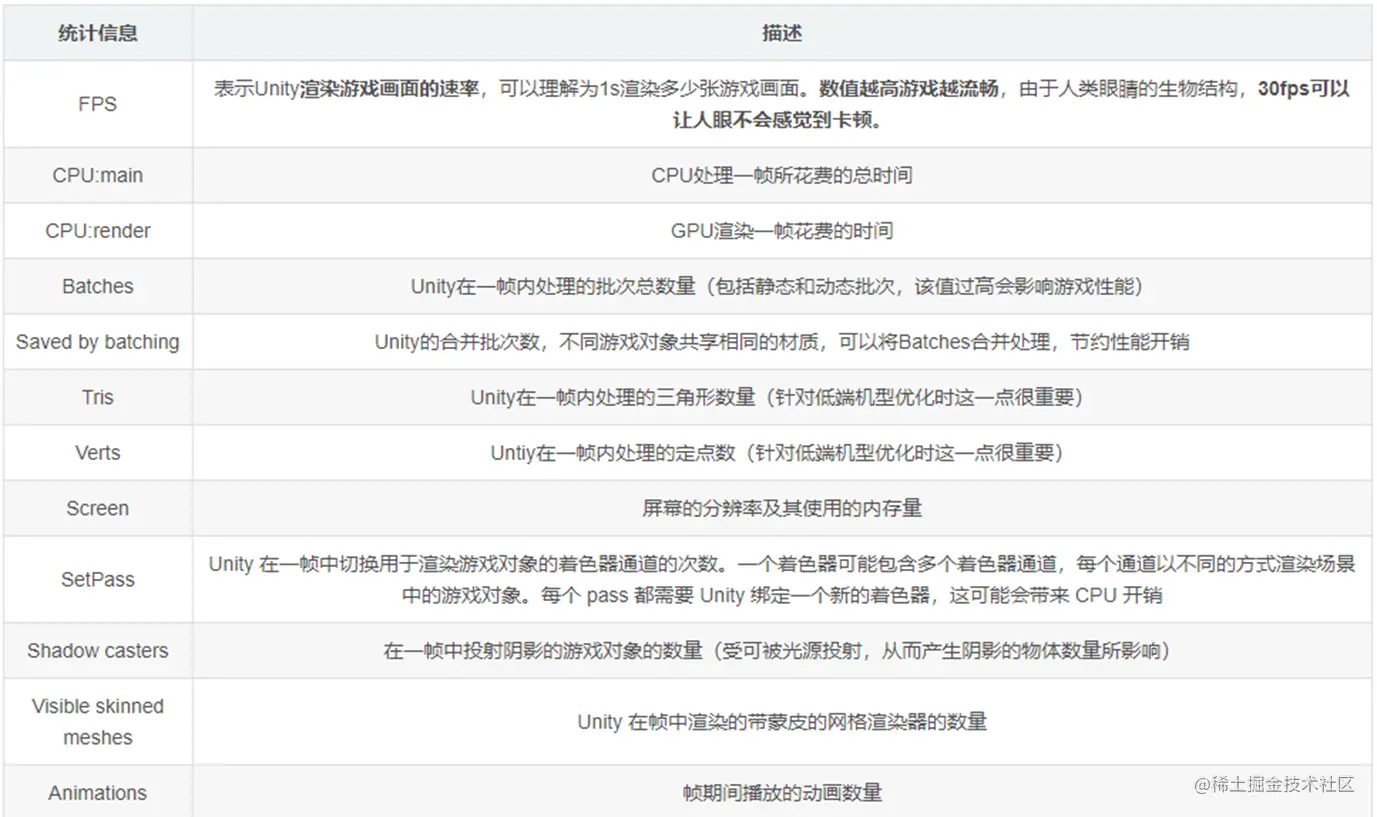Click the 描述 column header

point(782,33)
